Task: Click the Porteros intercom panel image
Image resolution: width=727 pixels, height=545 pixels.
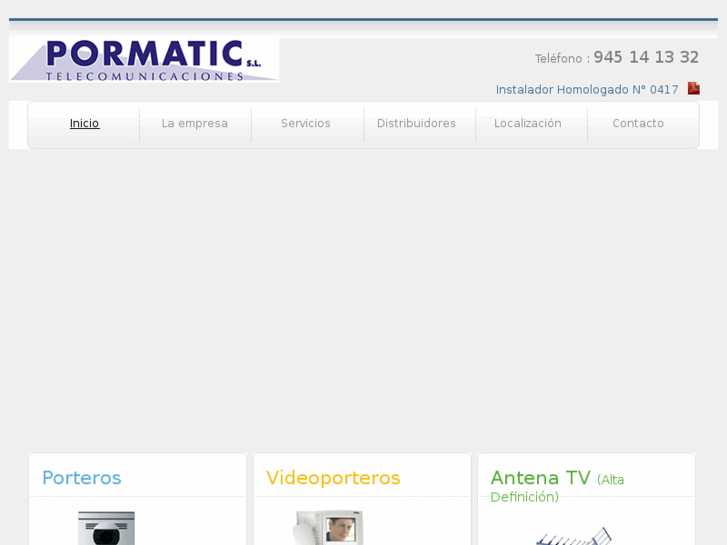Action: click(x=106, y=528)
